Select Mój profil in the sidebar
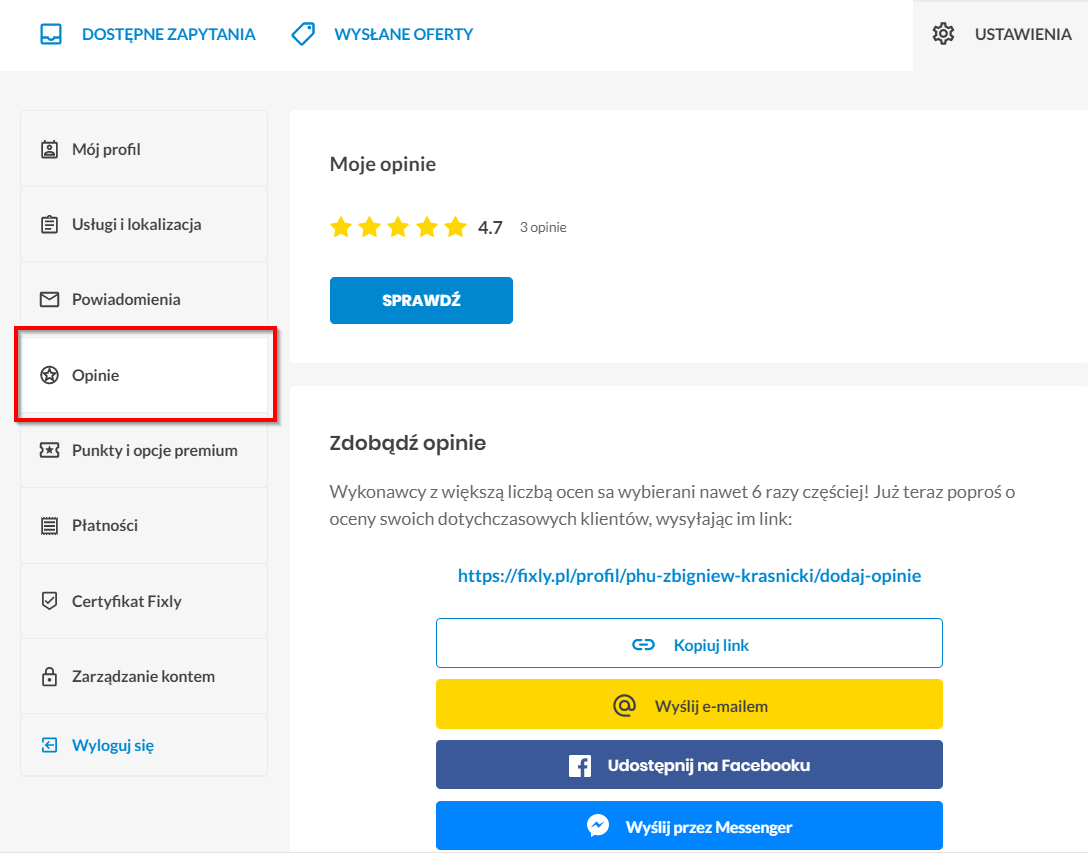Screen dimensions: 1088x853 tap(144, 149)
